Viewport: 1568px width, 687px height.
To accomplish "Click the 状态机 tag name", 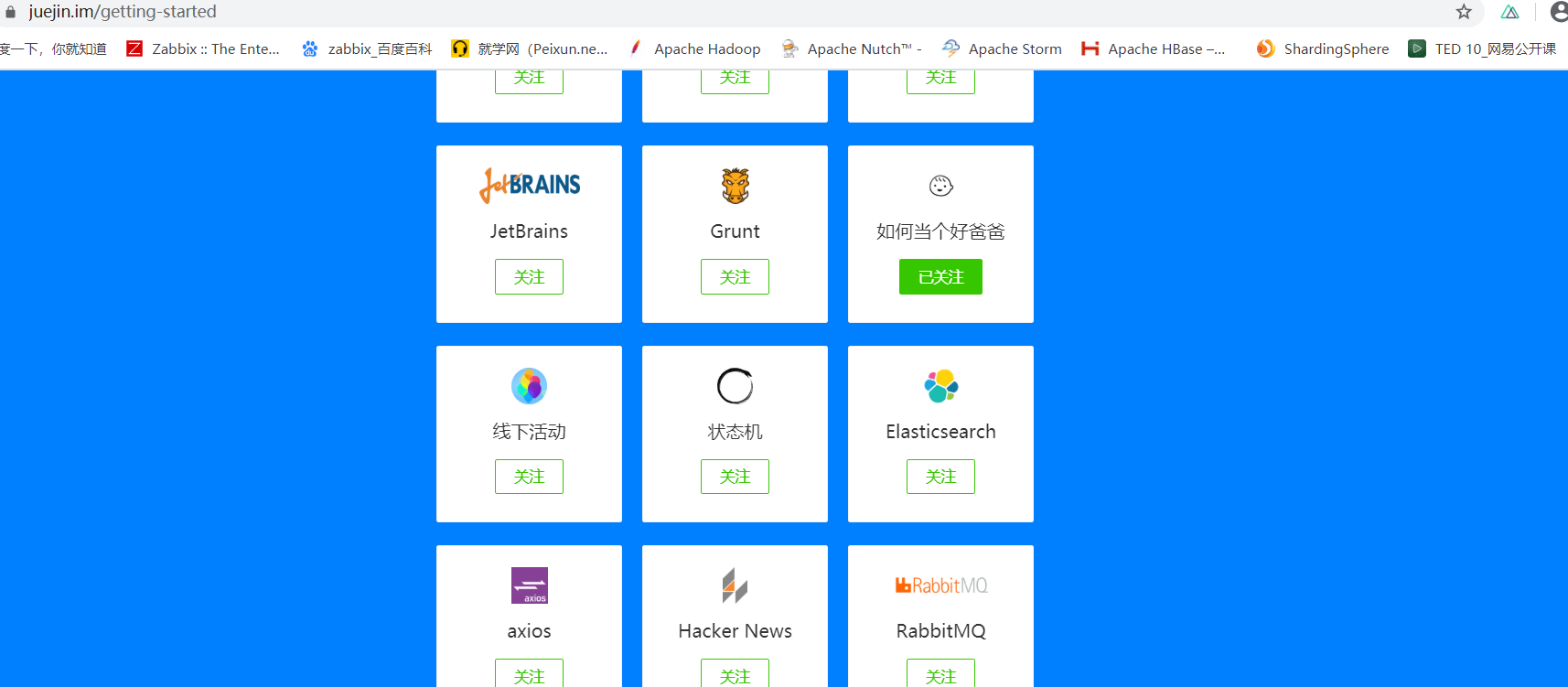I will [735, 432].
